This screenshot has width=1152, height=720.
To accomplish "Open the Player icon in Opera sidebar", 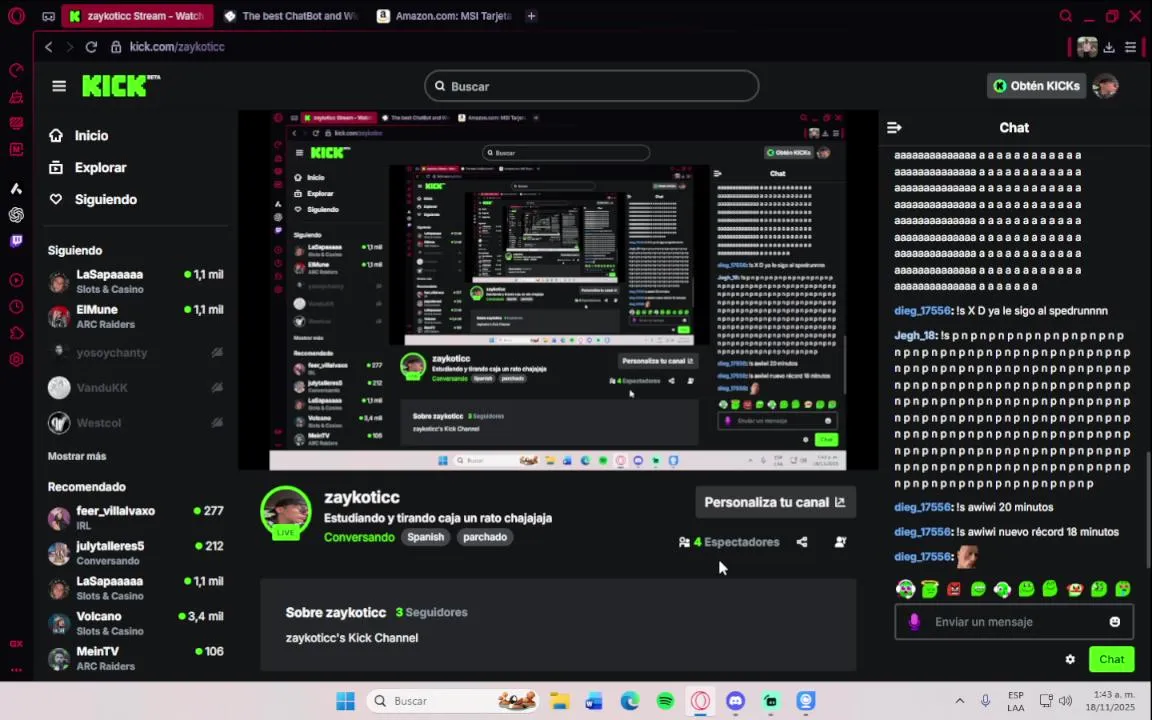I will [x=16, y=280].
